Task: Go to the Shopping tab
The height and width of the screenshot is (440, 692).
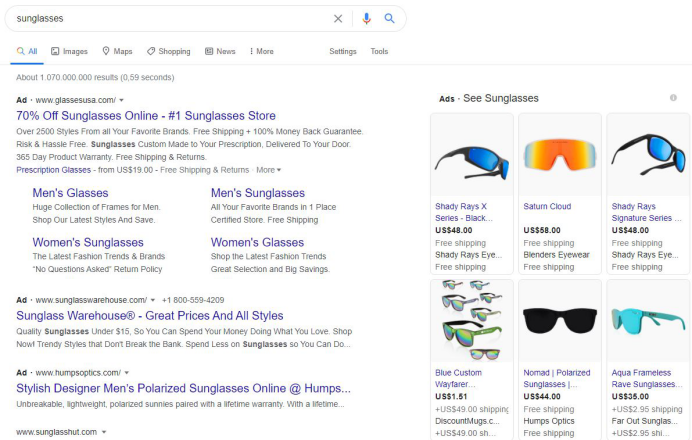Action: [x=169, y=51]
